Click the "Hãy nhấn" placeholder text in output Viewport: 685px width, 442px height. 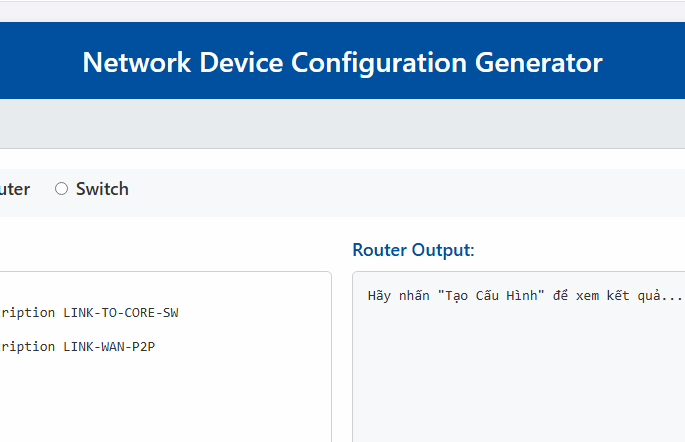(x=398, y=296)
